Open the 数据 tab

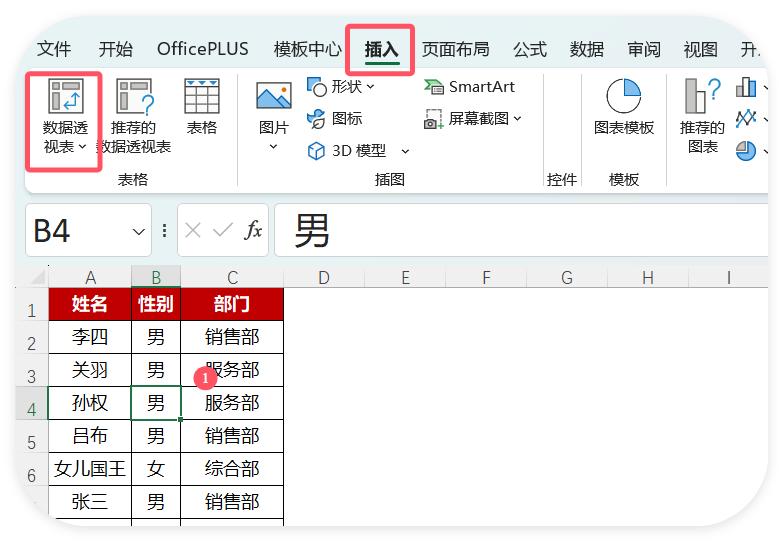pos(587,49)
